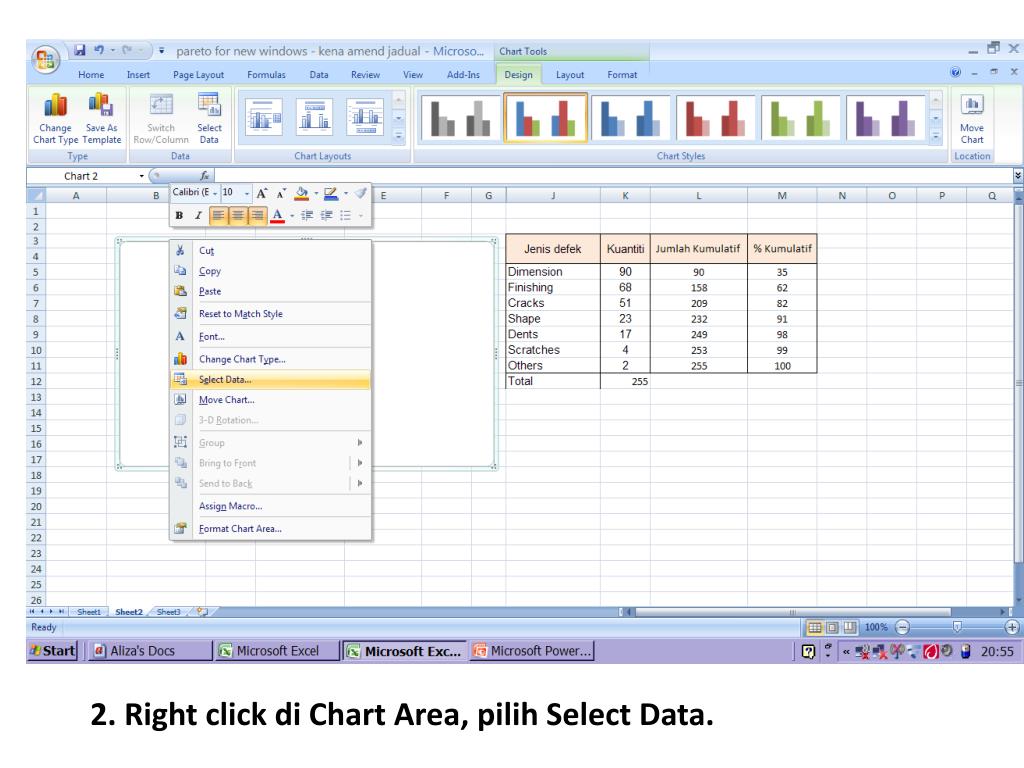Open font color dropdown arrow
1024x768 pixels.
tap(291, 216)
